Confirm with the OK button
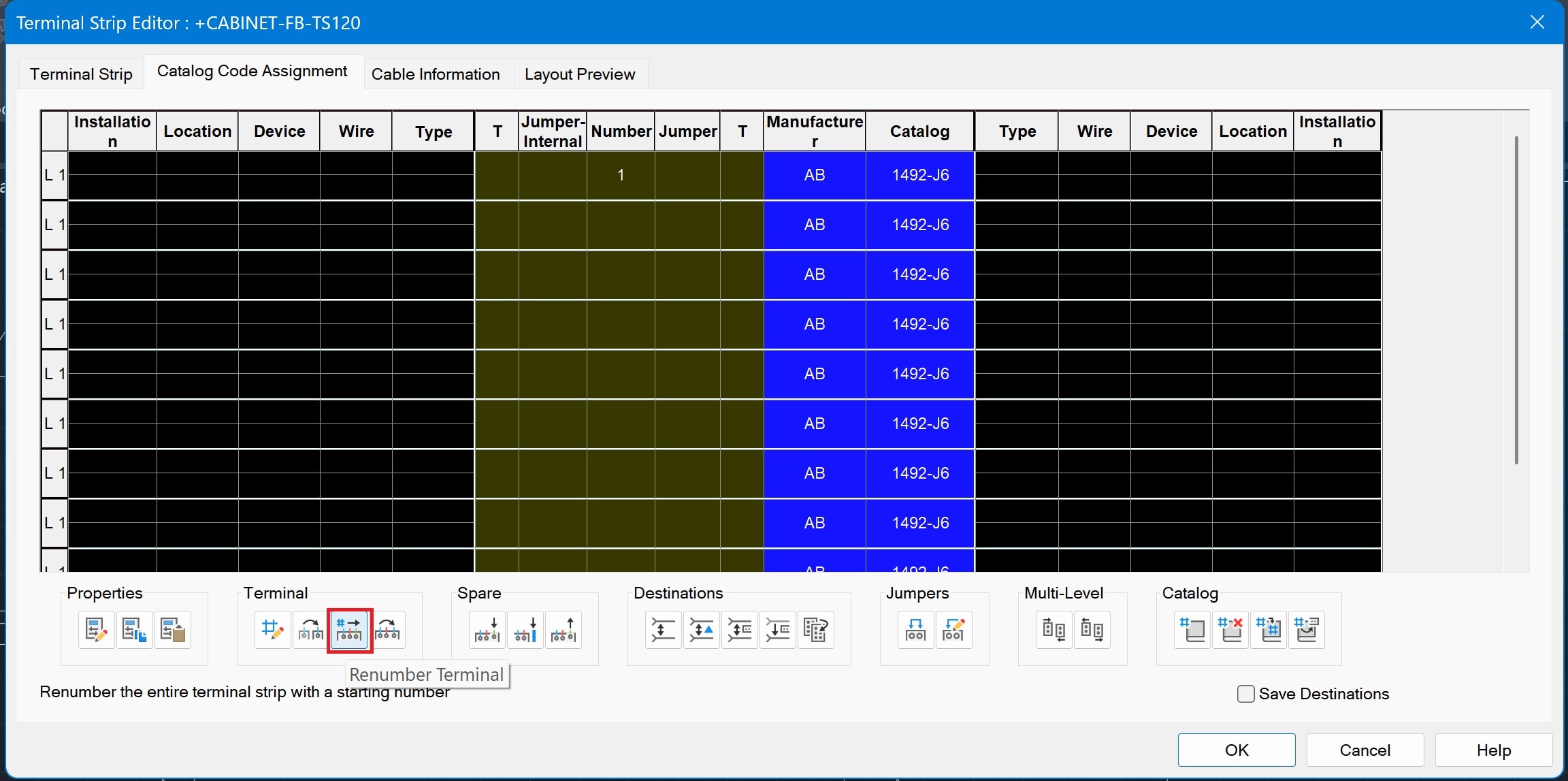The image size is (1568, 781). coord(1237,750)
